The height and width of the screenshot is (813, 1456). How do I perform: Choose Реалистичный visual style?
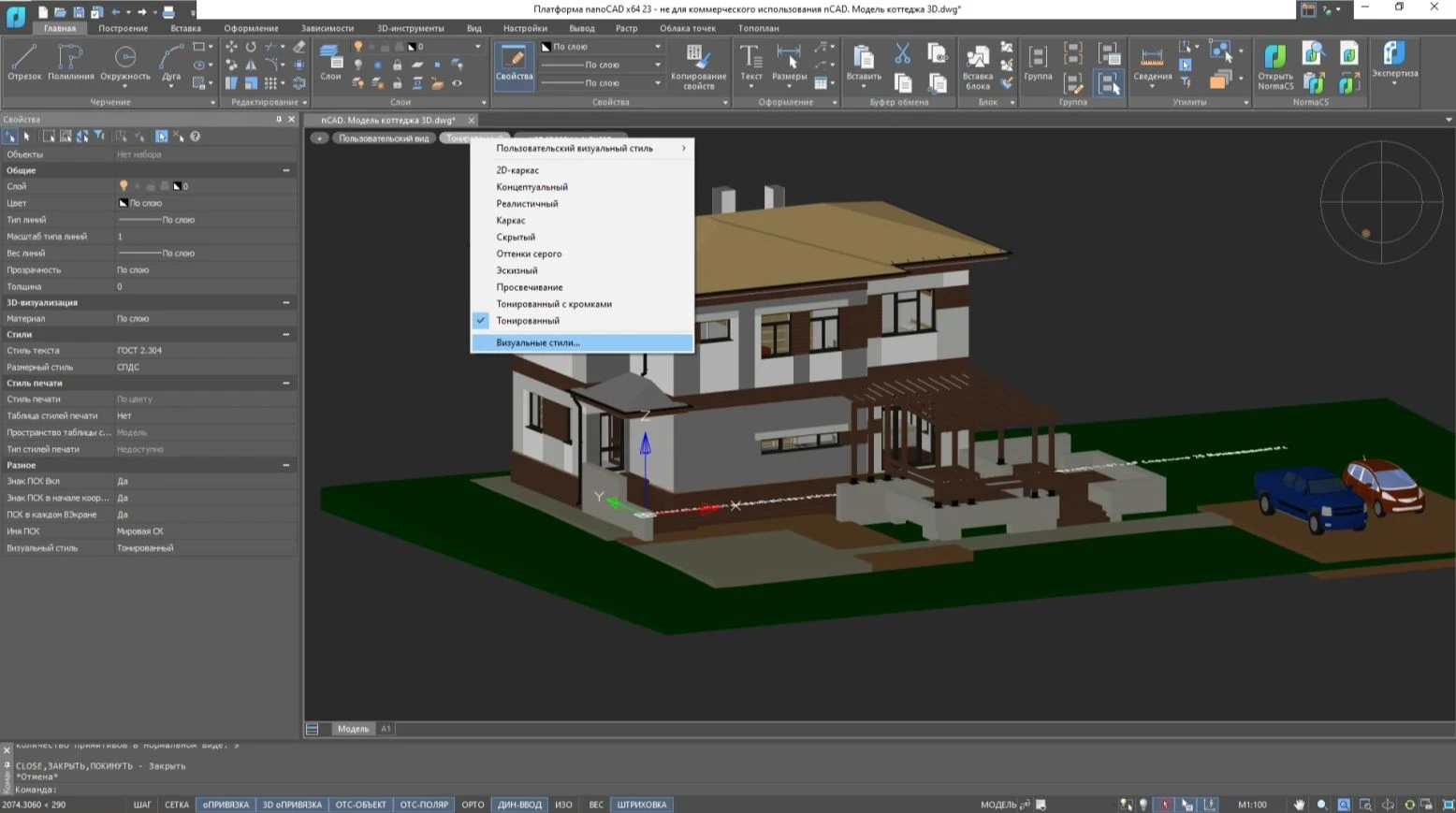[527, 204]
